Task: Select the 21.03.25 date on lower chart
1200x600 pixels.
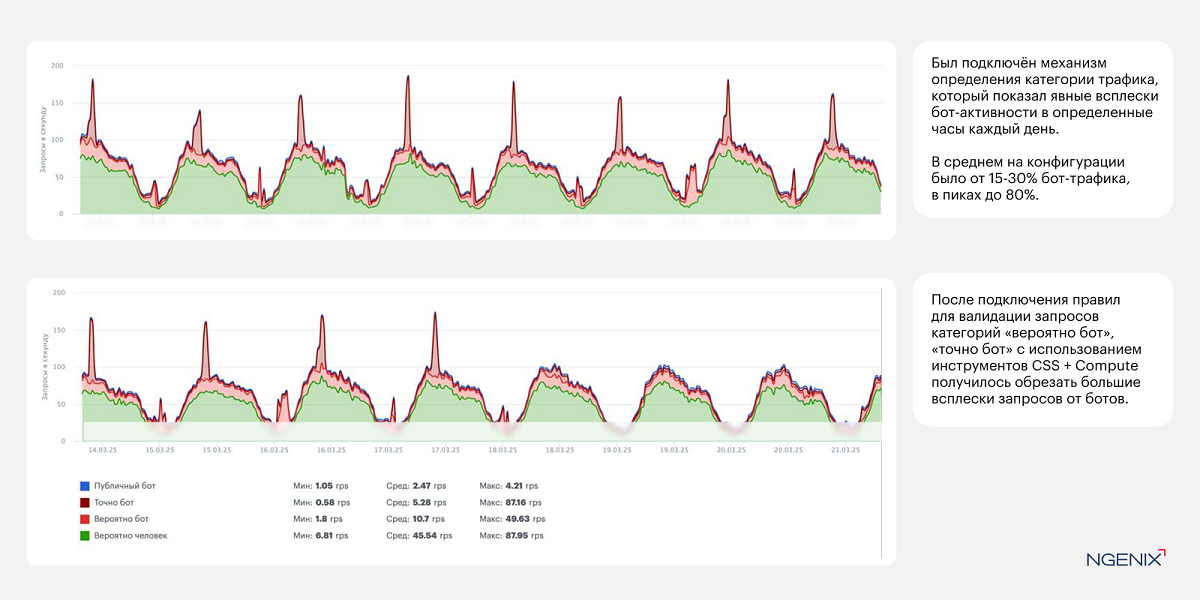Action: pyautogui.click(x=846, y=450)
